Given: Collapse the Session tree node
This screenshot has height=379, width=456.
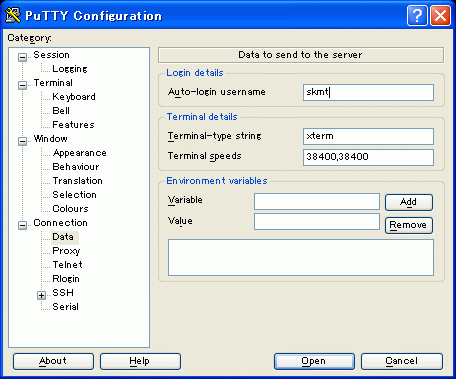Looking at the screenshot, I should 22,58.
